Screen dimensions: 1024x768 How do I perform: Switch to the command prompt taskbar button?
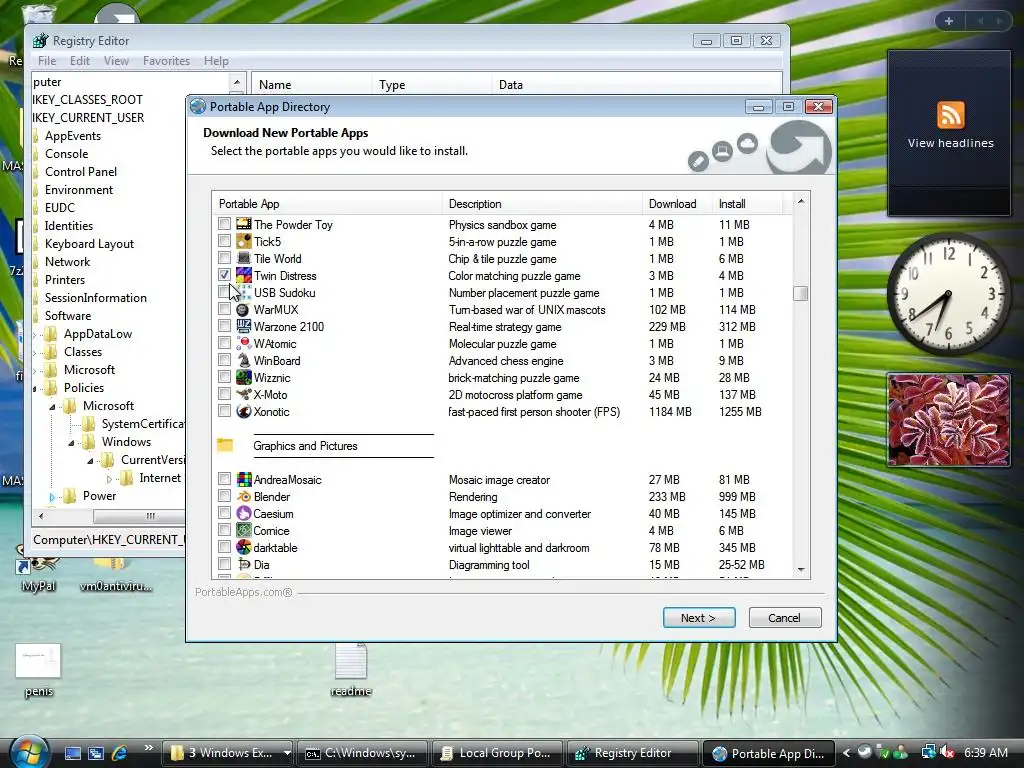tap(363, 753)
